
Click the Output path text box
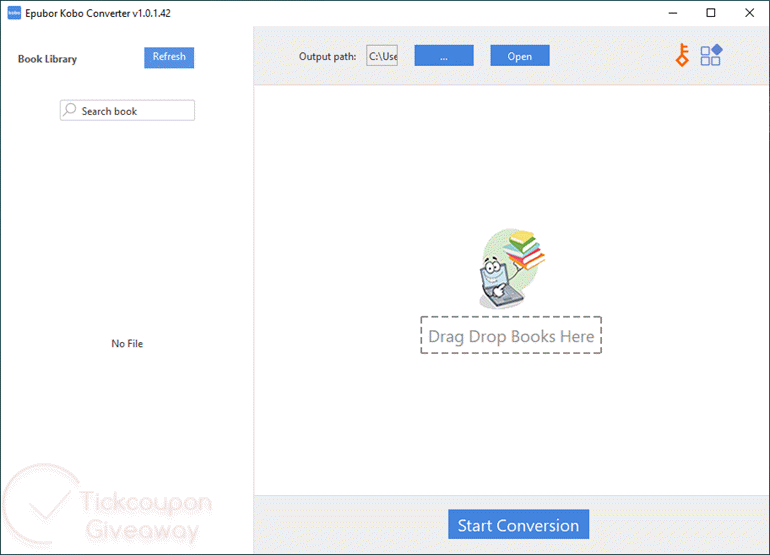(x=382, y=56)
